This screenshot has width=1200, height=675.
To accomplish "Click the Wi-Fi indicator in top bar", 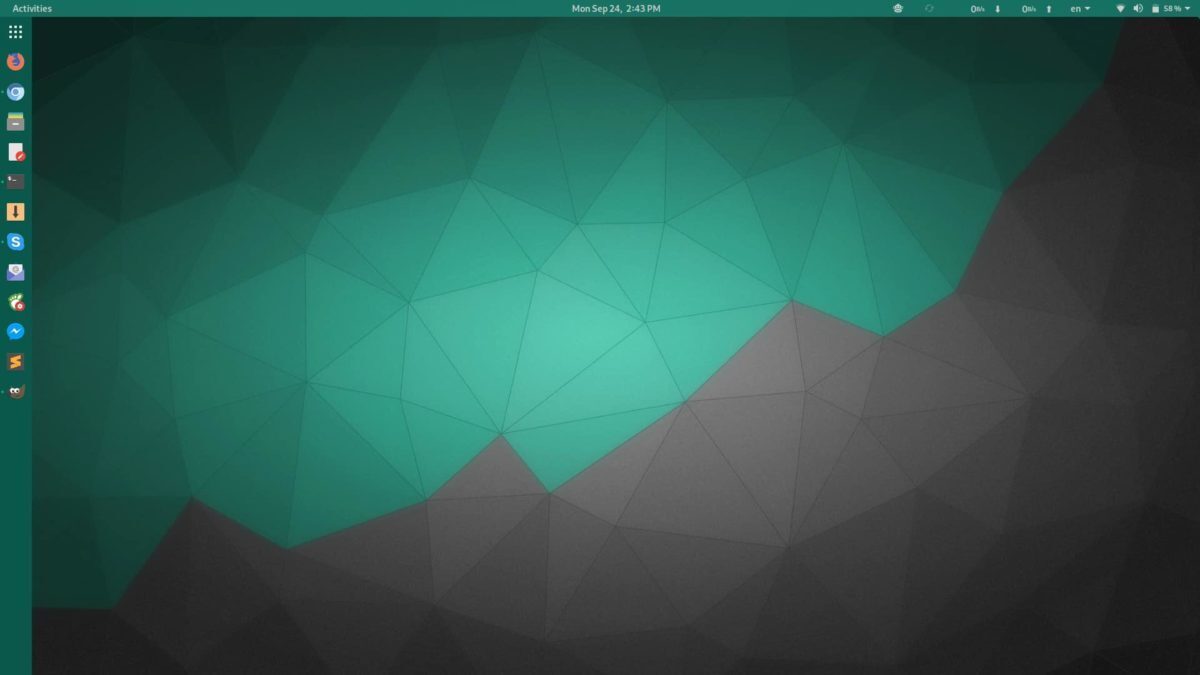I will click(1120, 8).
